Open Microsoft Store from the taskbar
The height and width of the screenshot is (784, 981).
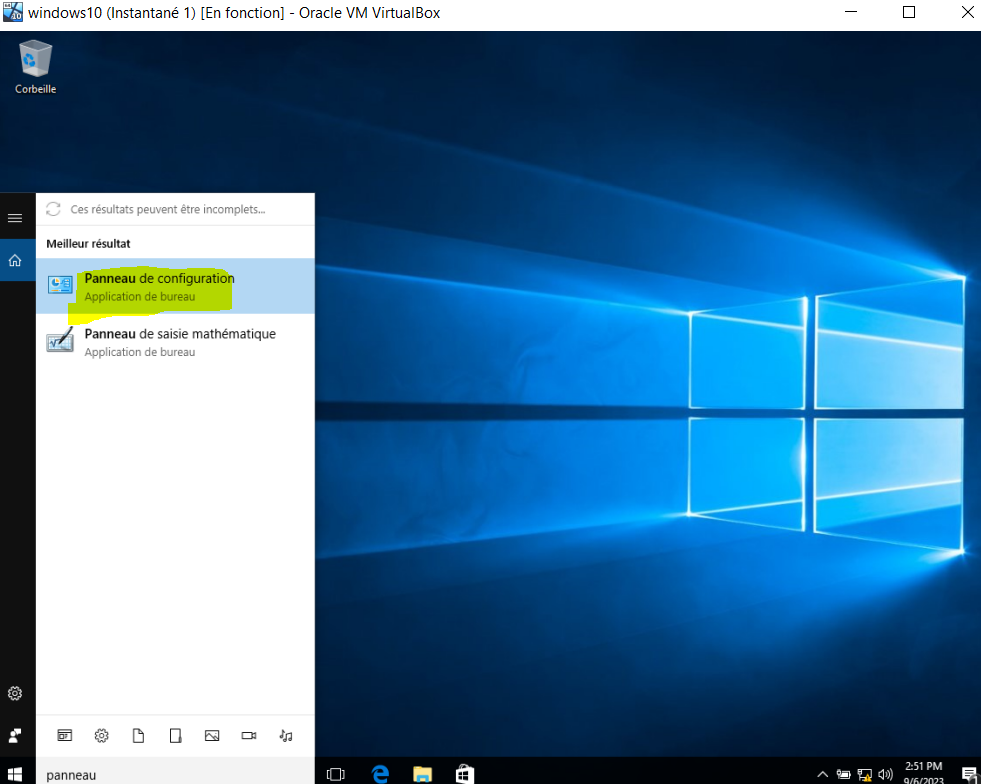(464, 772)
